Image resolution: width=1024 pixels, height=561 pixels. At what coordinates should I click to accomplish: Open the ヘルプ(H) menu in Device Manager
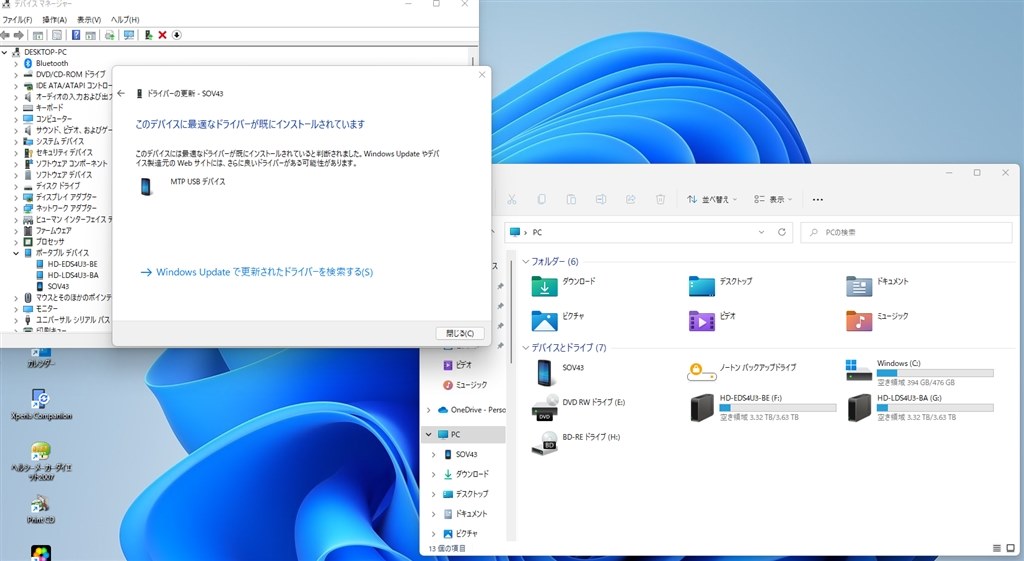[125, 20]
